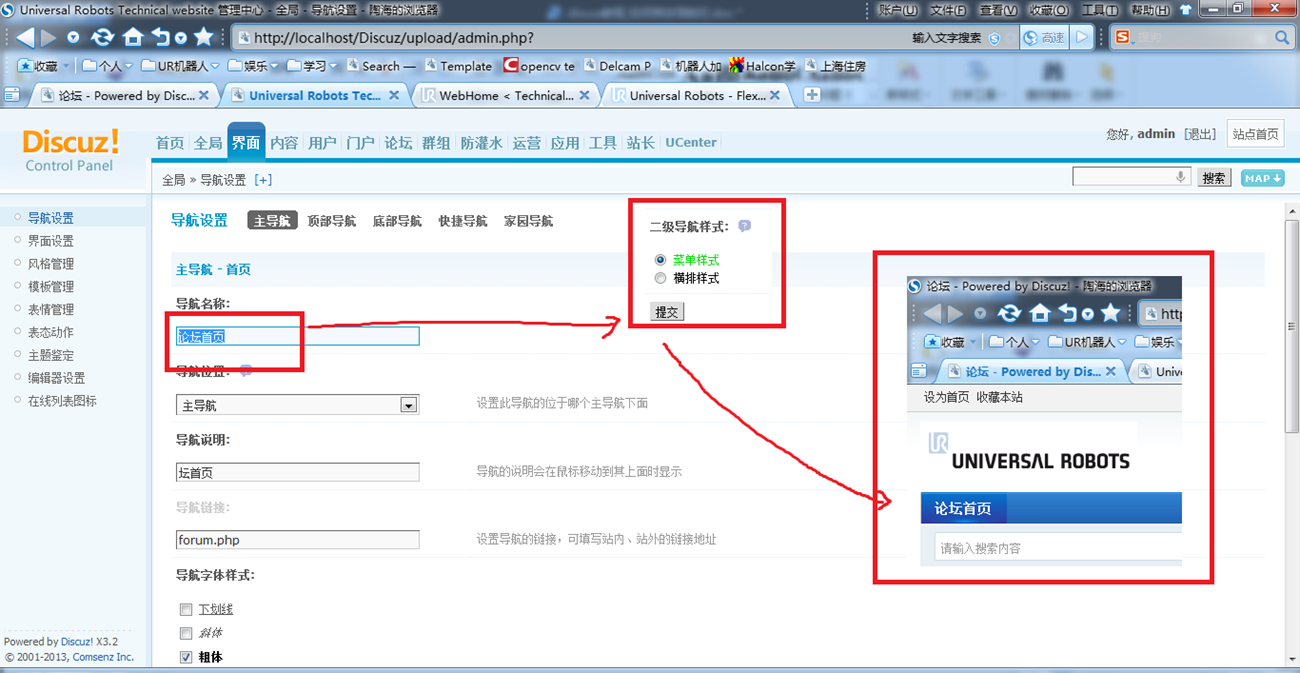
Task: Enable the 下划线 checkbox
Action: coord(186,609)
